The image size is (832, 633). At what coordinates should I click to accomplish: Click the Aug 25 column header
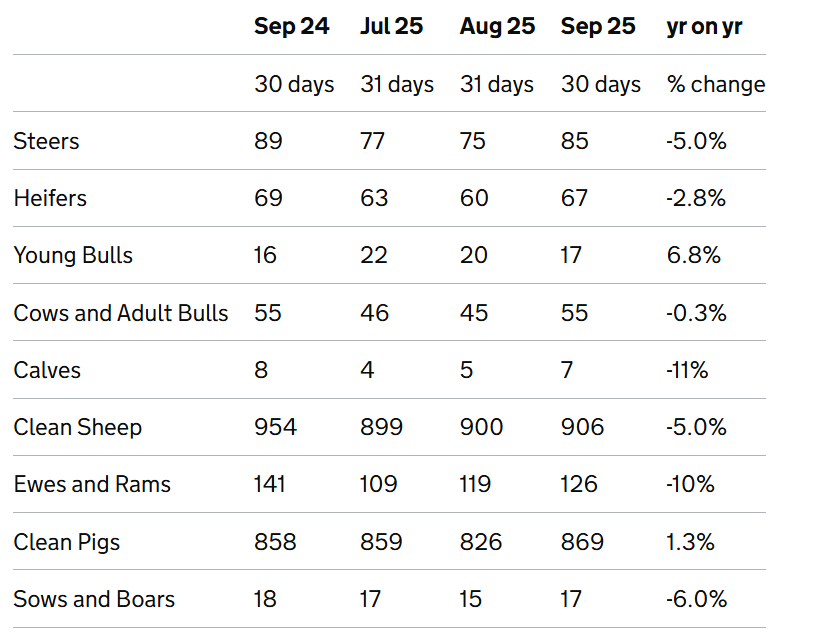click(497, 26)
